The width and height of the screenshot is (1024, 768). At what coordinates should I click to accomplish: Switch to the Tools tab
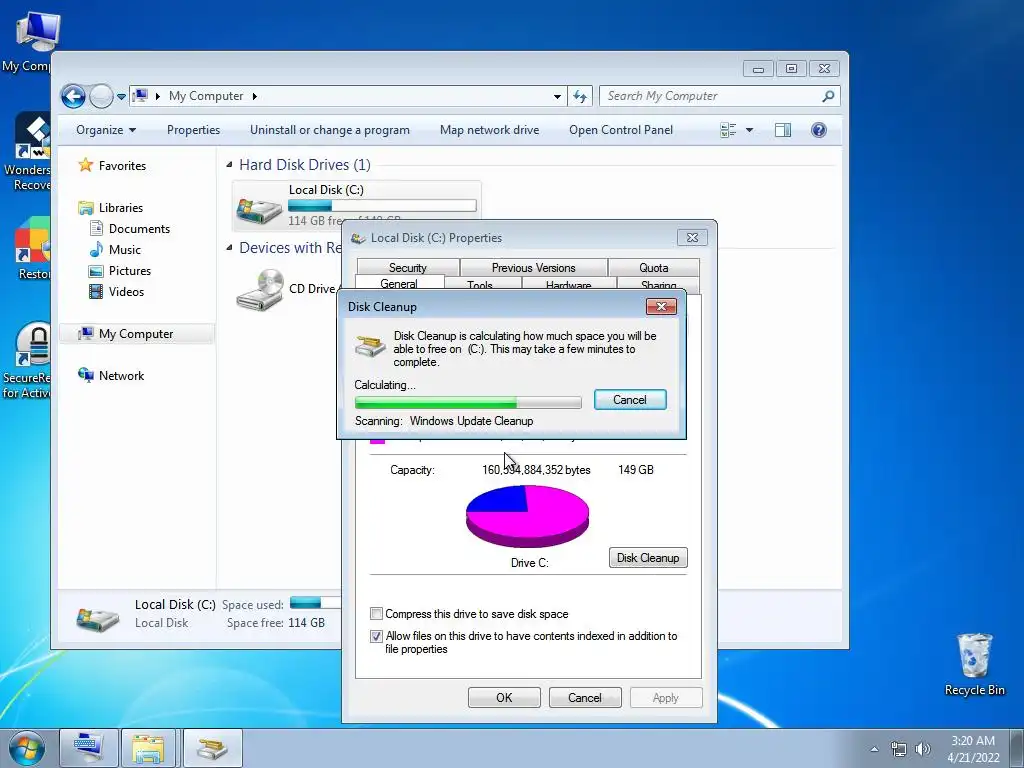[x=480, y=285]
